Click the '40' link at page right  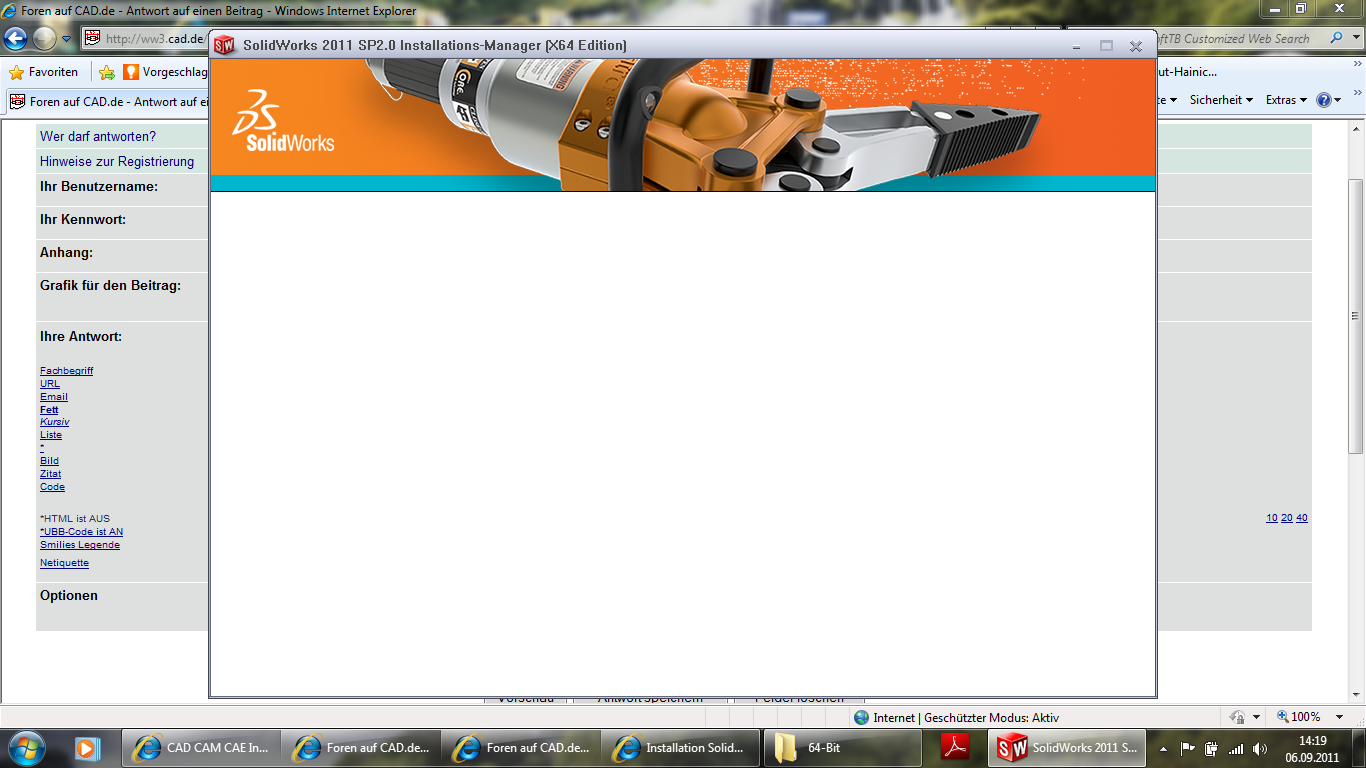pos(1301,518)
